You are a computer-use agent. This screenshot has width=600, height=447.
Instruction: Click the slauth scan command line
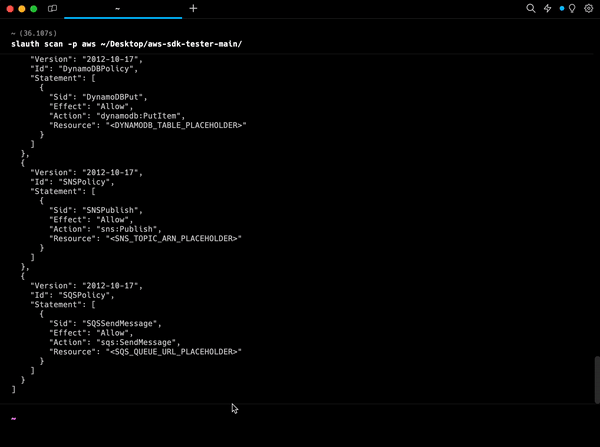127,44
